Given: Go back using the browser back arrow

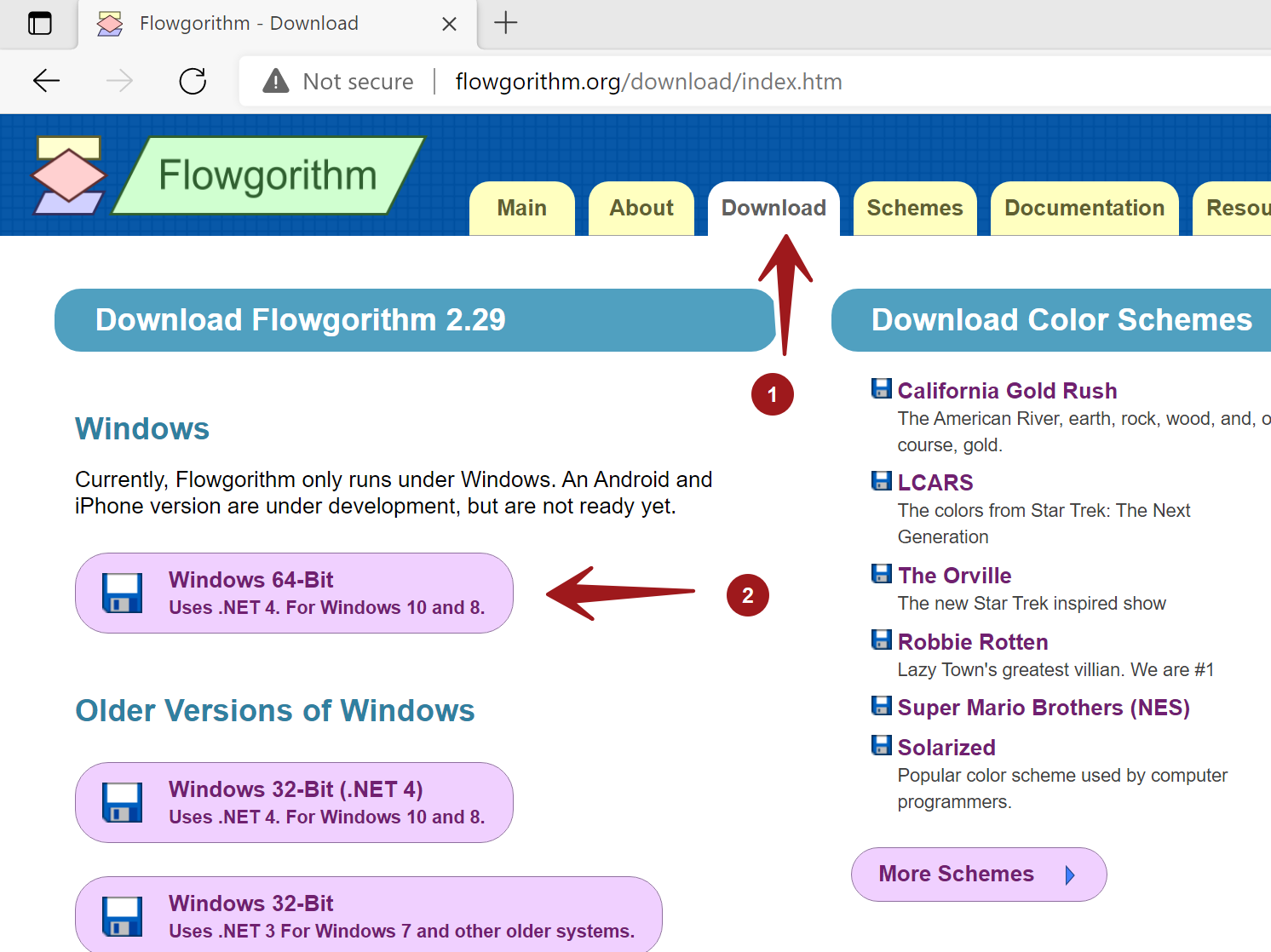Looking at the screenshot, I should pos(46,82).
